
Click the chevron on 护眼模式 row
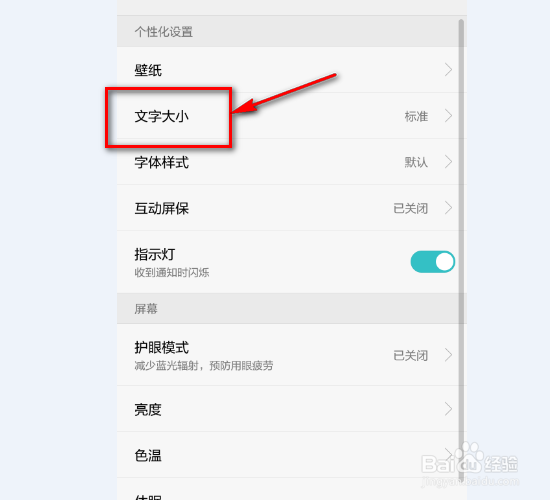[x=448, y=355]
